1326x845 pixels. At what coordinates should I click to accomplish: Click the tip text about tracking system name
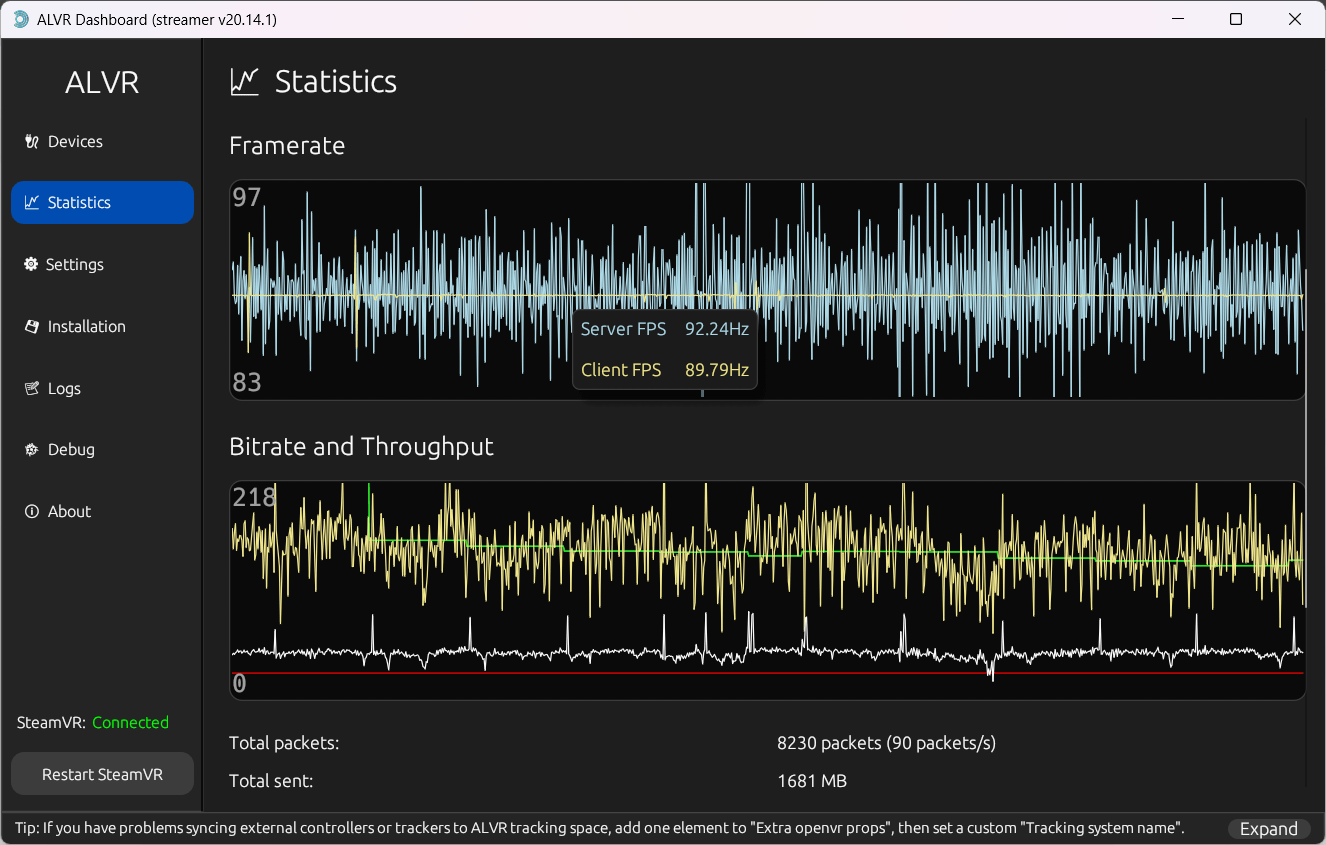point(600,828)
